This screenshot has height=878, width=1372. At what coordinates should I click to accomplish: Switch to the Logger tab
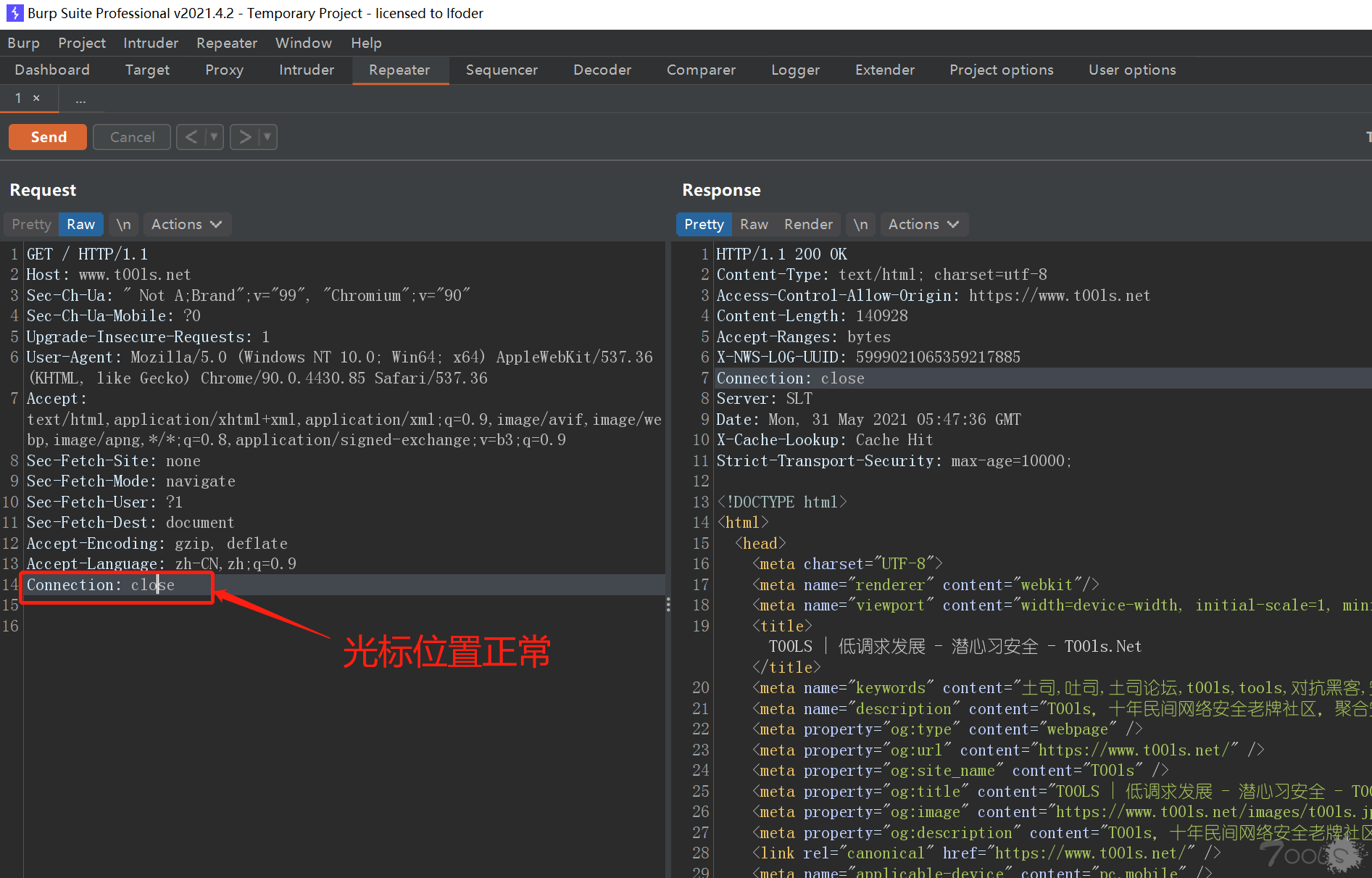pos(795,70)
